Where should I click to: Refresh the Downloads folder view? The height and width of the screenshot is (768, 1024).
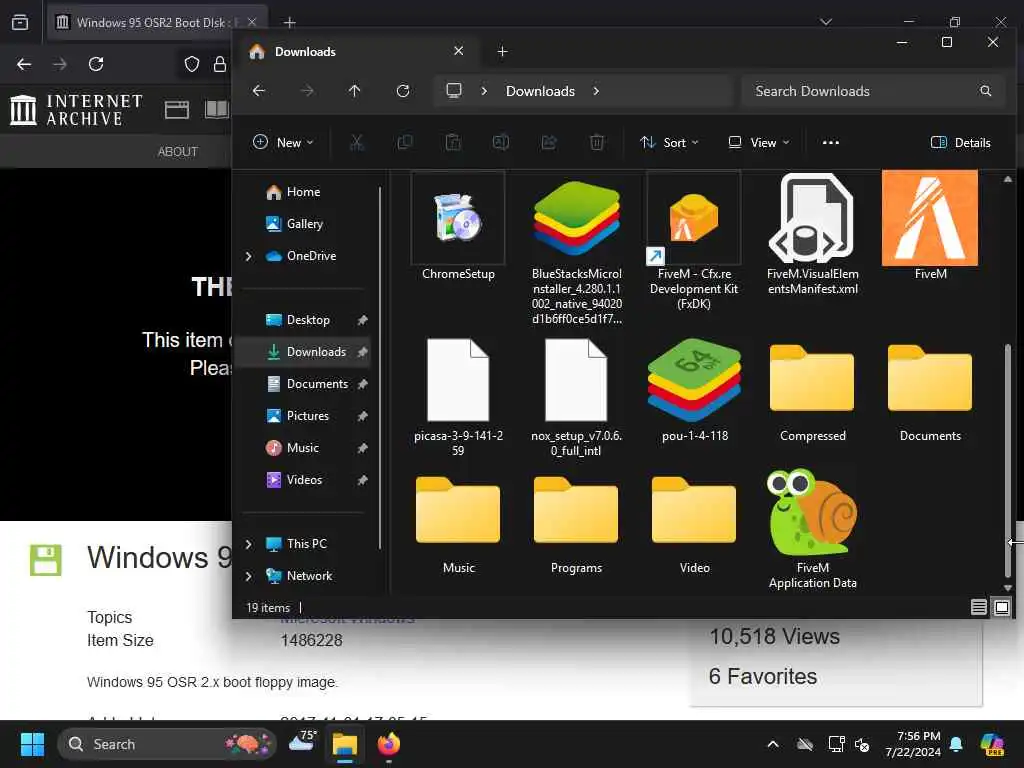(403, 91)
